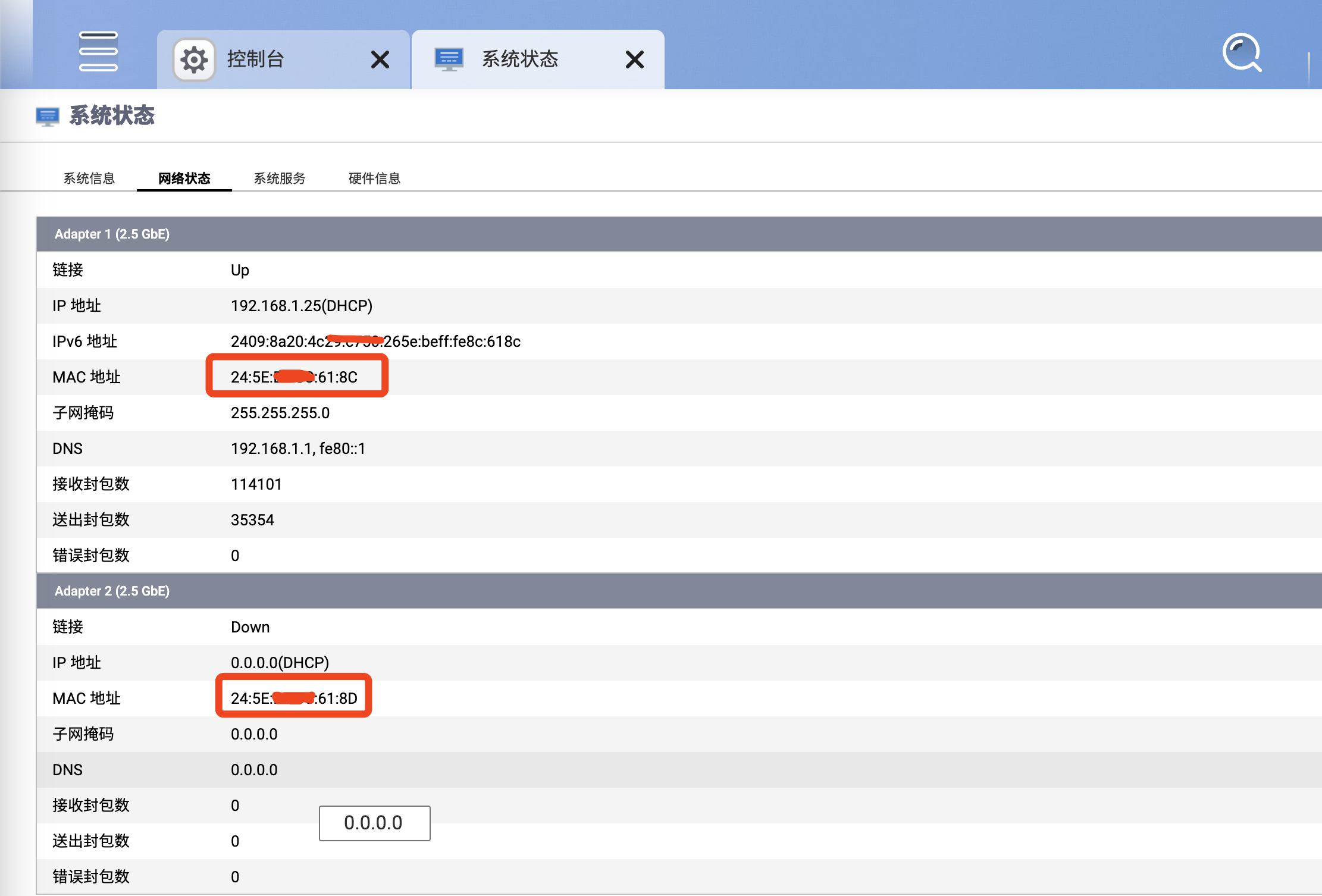Click the IP address 192.168.1.25(DHCP) value
Screen dimensions: 1322x896
tap(302, 306)
